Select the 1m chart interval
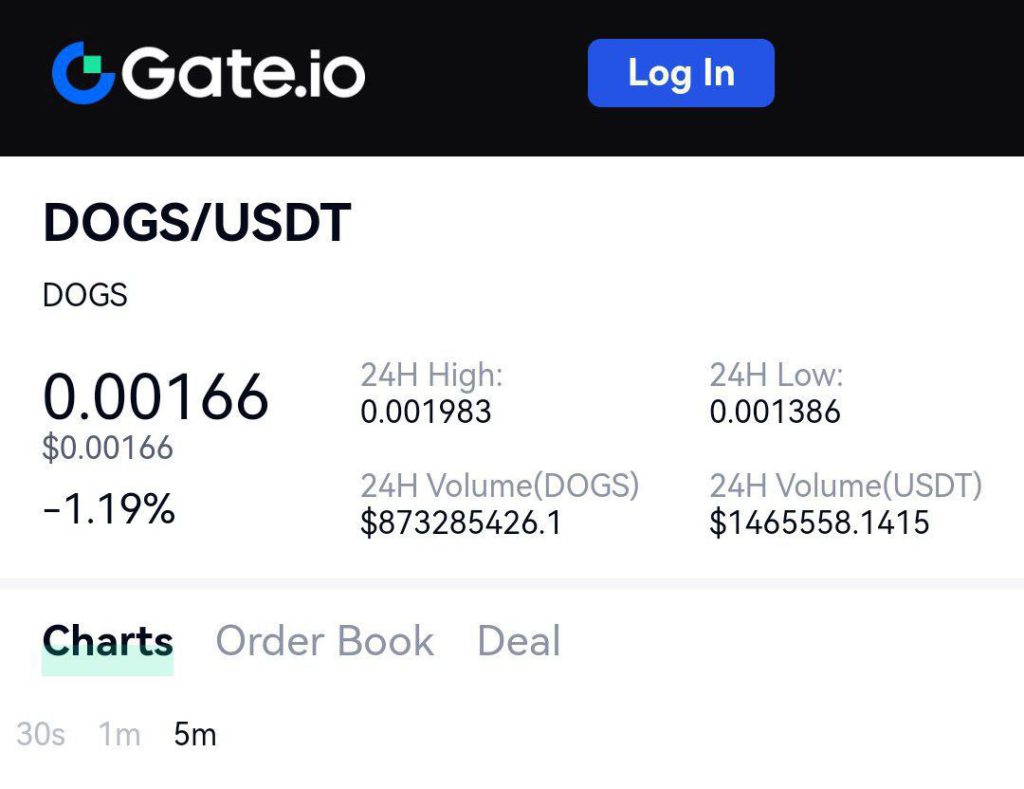The width and height of the screenshot is (1024, 789). [x=120, y=734]
